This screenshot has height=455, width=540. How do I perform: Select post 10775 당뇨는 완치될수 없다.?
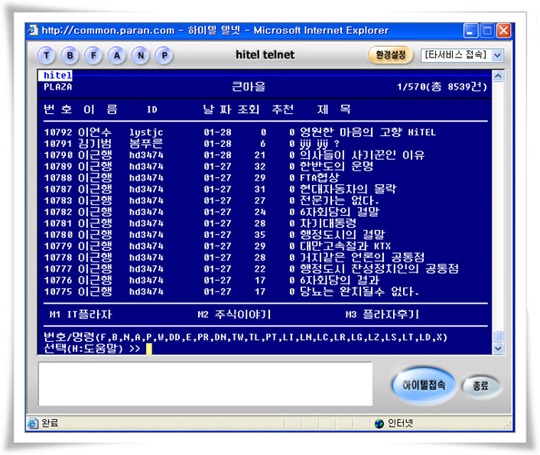point(231,291)
